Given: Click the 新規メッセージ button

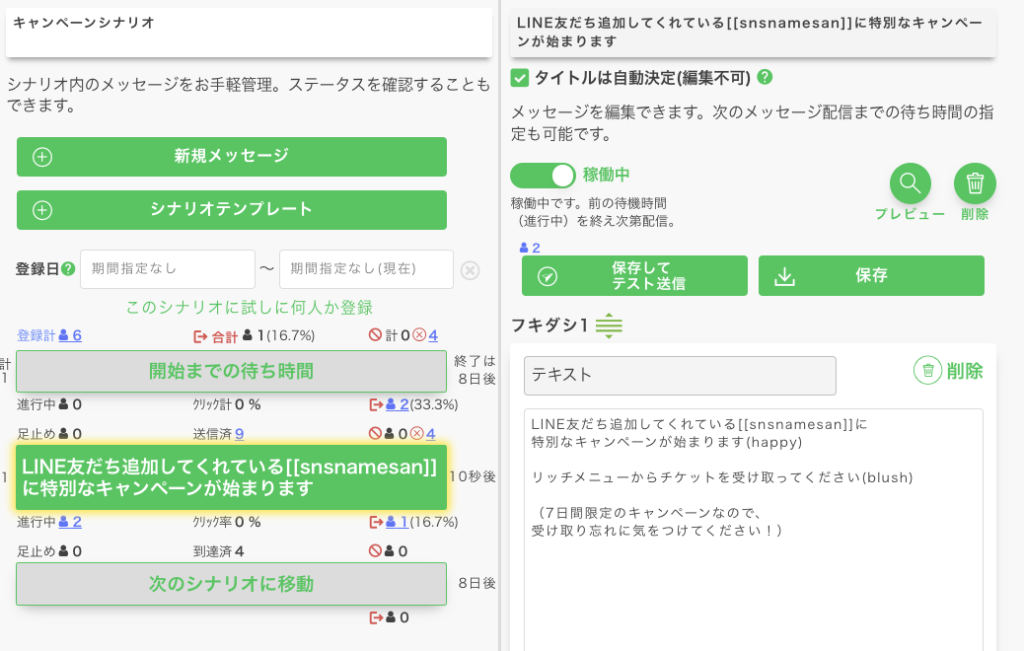Looking at the screenshot, I should 231,156.
